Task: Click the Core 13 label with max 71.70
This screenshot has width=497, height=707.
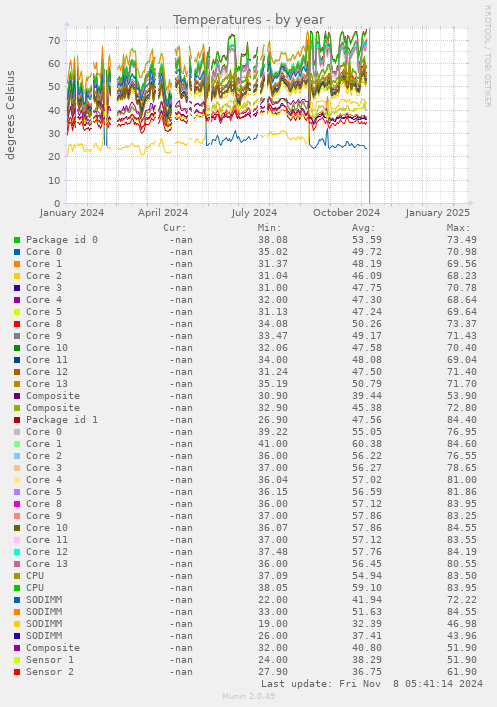Action: click(x=47, y=384)
